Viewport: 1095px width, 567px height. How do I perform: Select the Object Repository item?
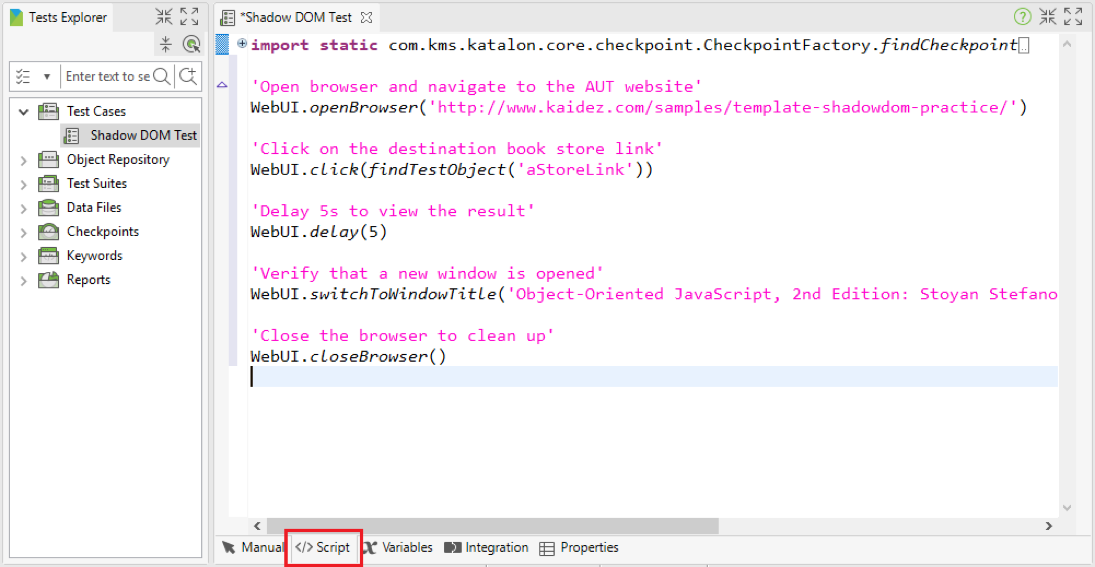(118, 159)
